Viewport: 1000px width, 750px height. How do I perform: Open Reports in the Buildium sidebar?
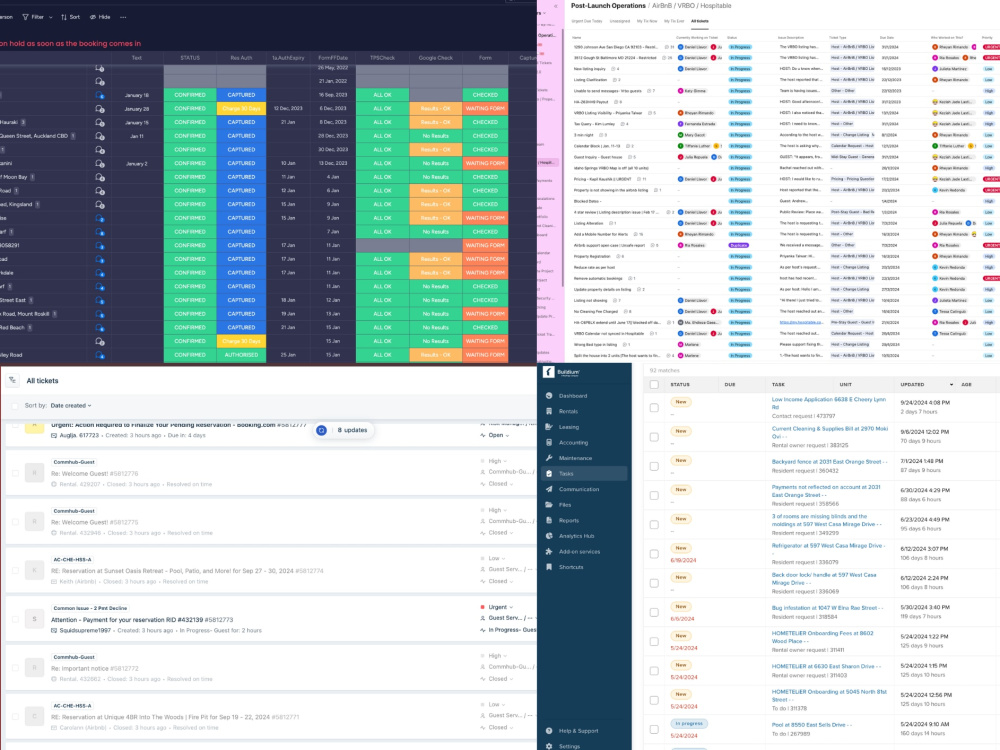tap(568, 520)
